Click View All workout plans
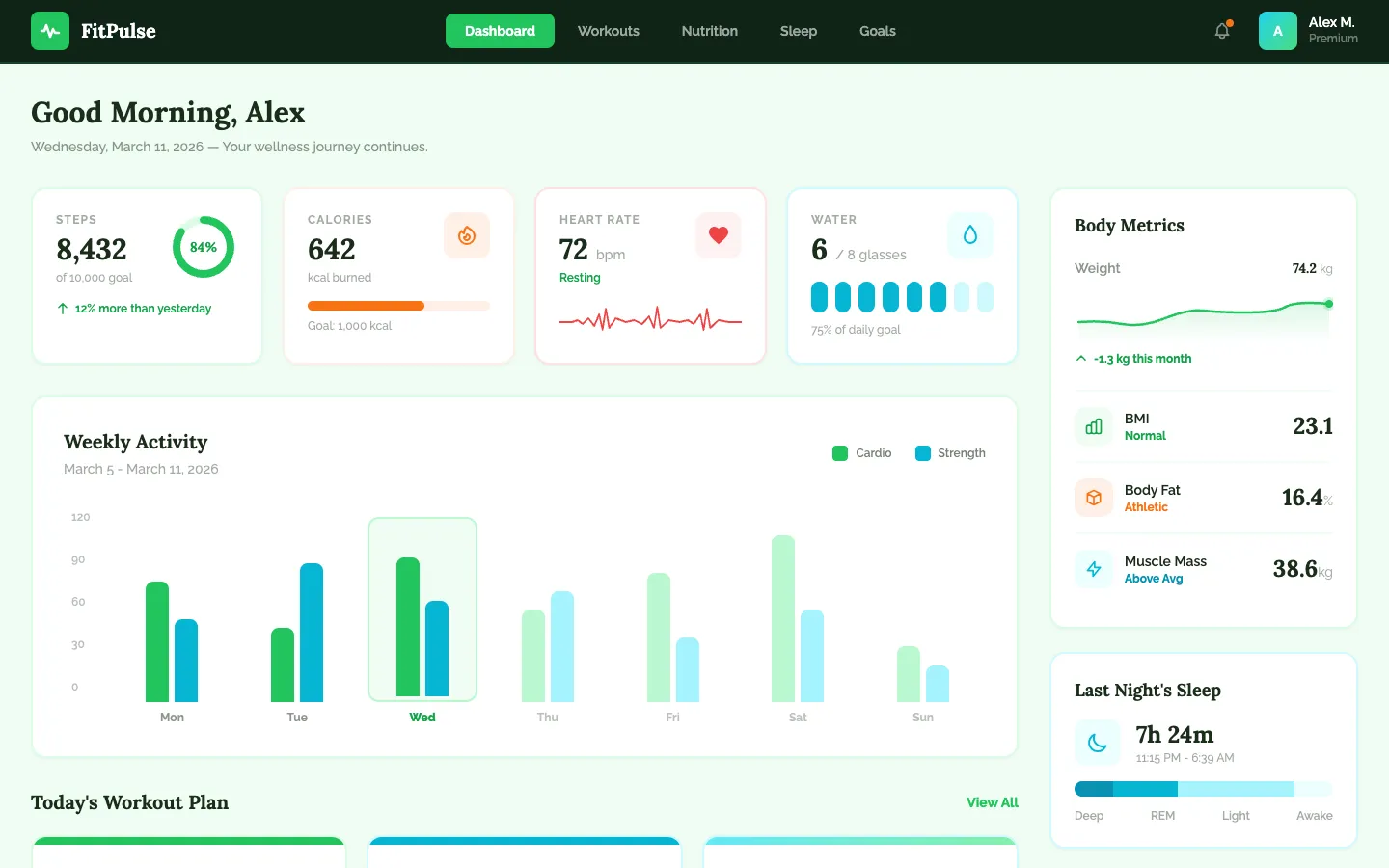 point(992,802)
